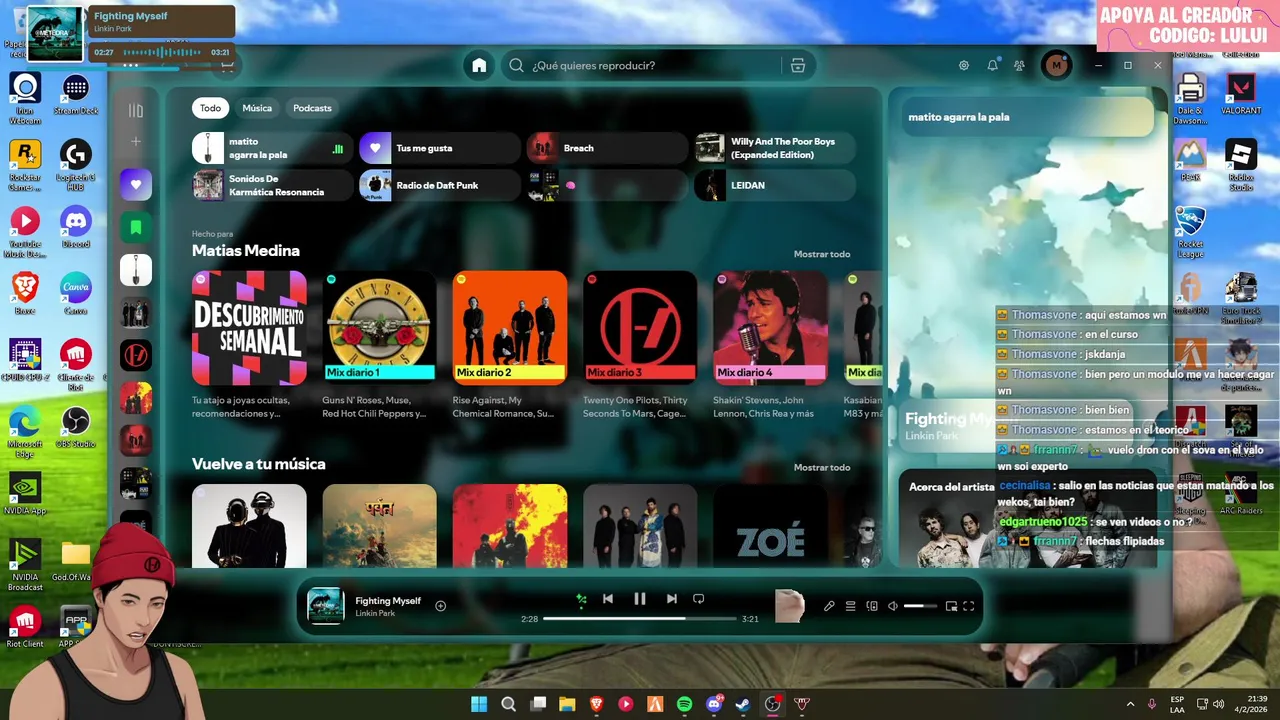Open the OBS Studio desktop icon

point(76,427)
